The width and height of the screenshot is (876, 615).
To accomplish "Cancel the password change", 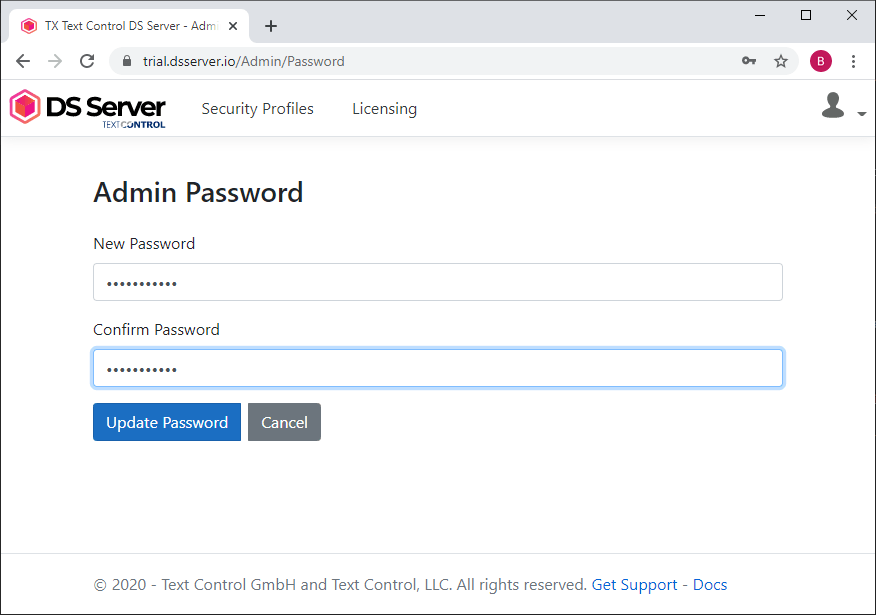I will click(284, 422).
